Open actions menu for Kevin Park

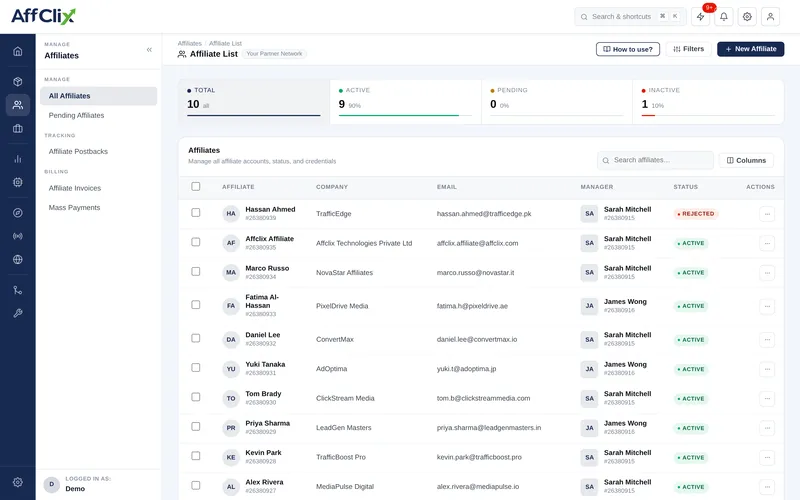[767, 458]
